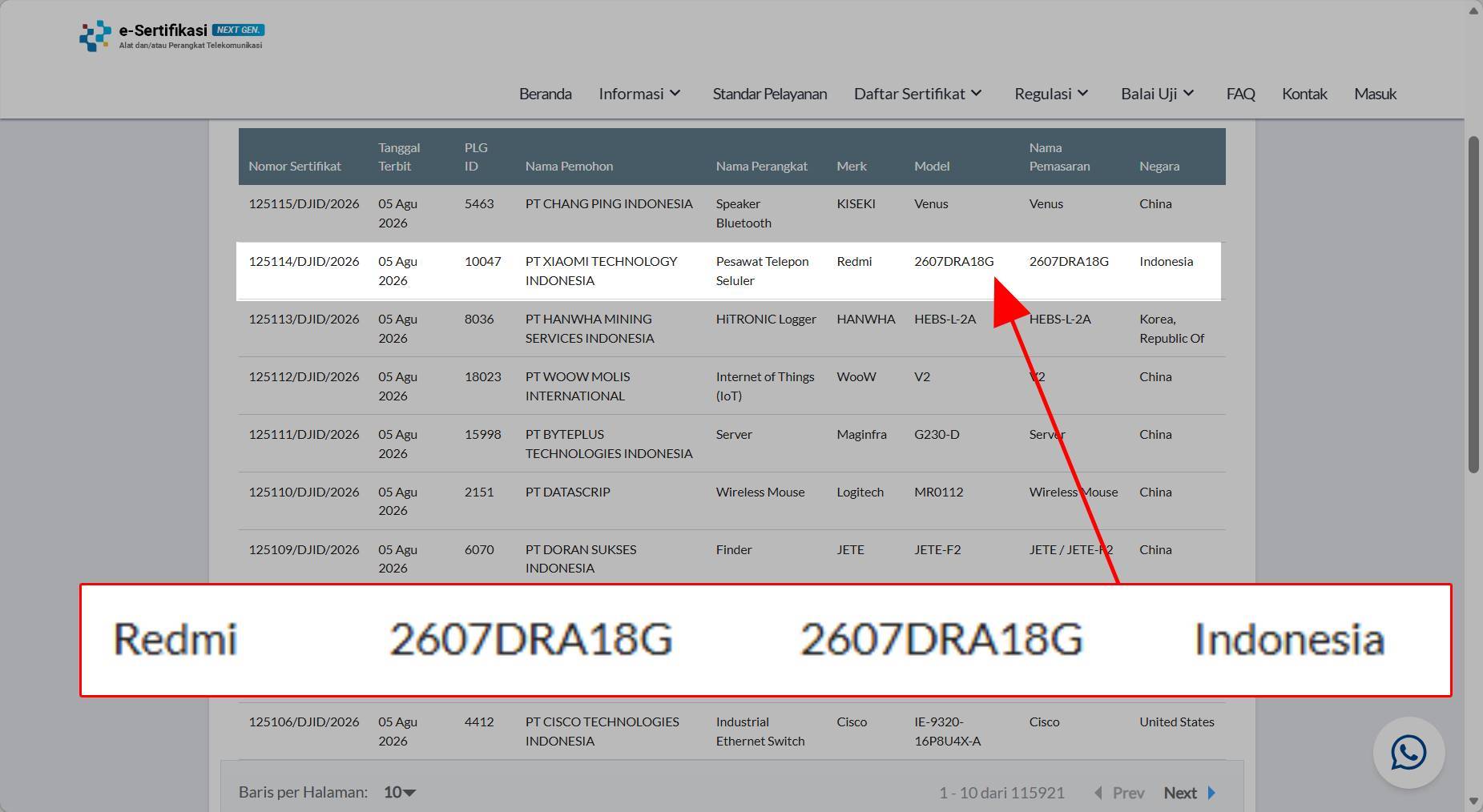Go to Beranda page
This screenshot has height=812, width=1483.
(x=545, y=94)
